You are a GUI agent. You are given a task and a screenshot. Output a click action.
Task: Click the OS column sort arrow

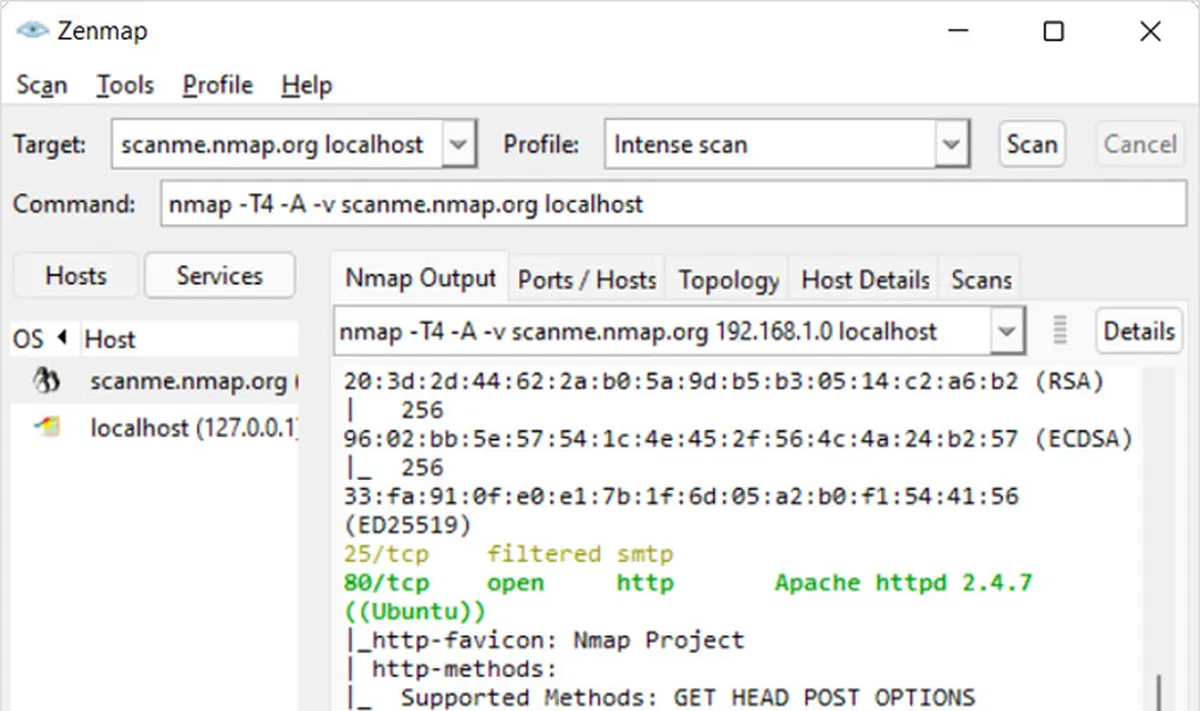(61, 338)
